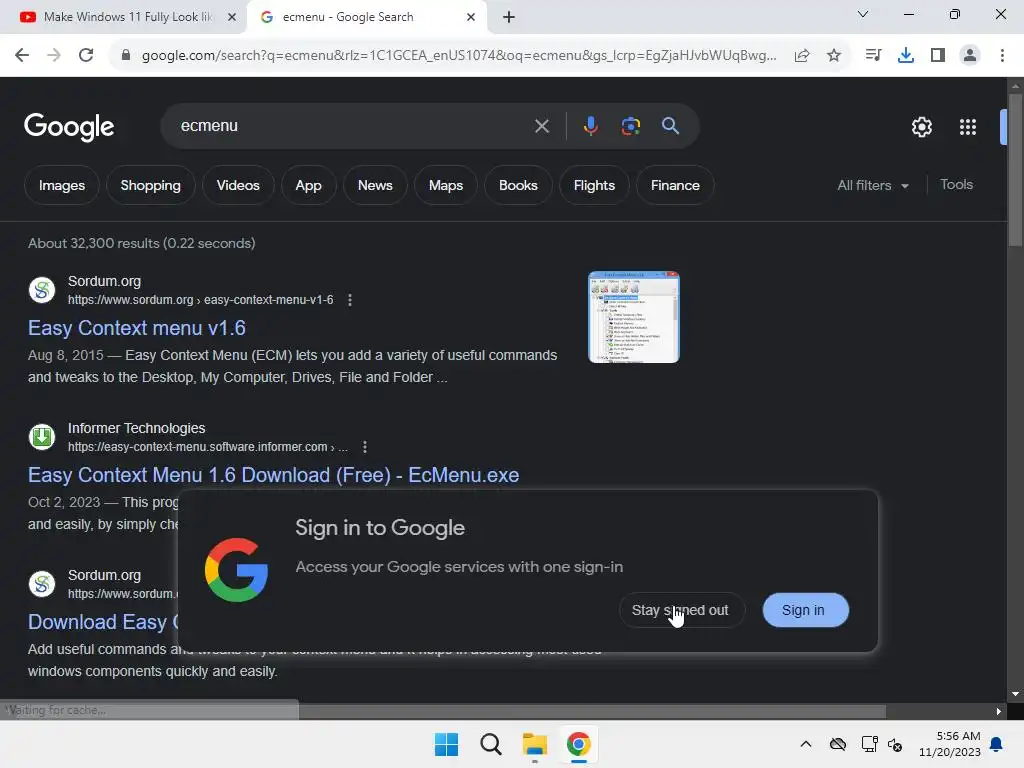Open File Explorer from the taskbar
The width and height of the screenshot is (1024, 768).
pos(534,744)
